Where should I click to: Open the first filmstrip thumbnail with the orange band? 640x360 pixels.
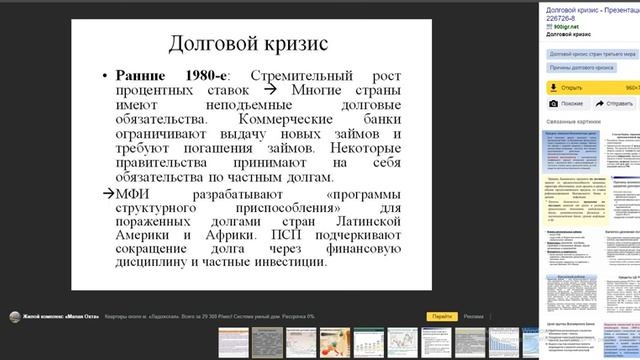233,343
